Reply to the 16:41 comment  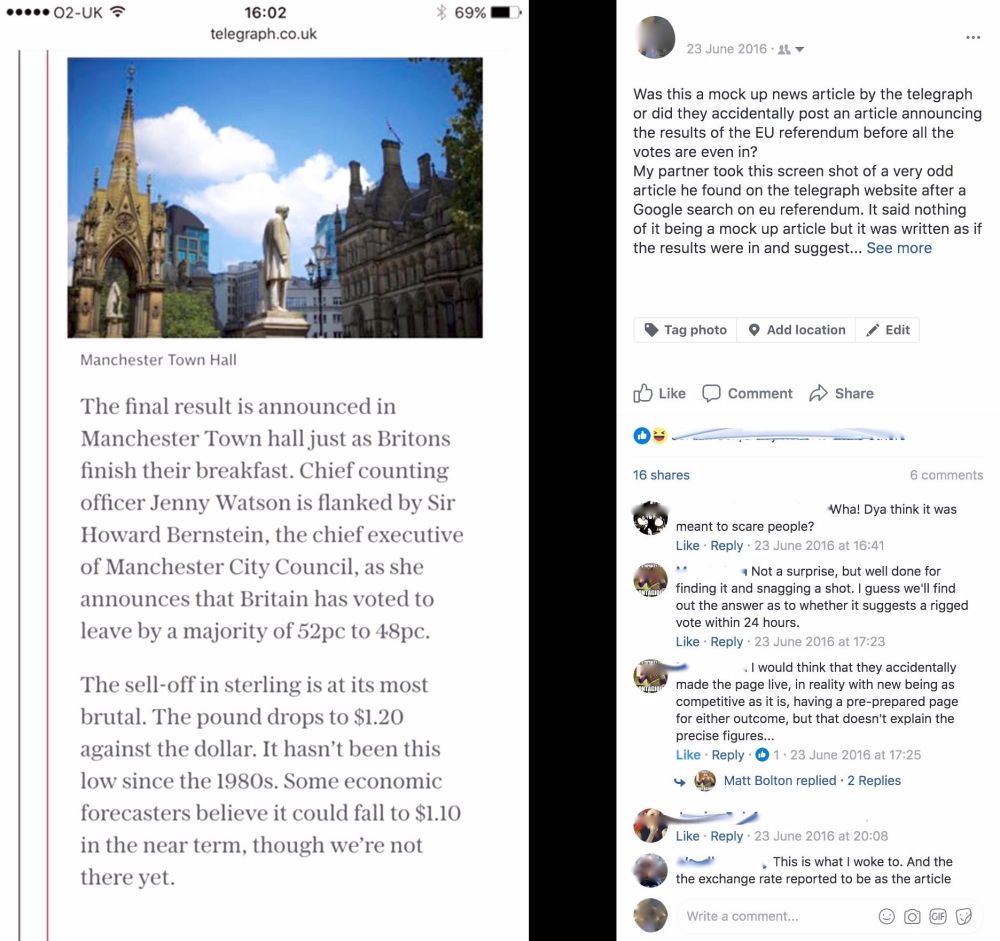726,545
